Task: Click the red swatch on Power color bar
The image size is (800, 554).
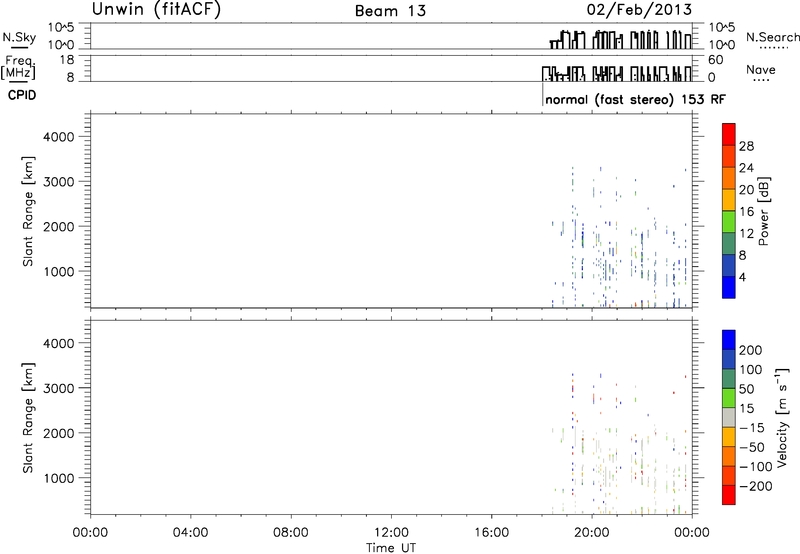Action: [729, 134]
